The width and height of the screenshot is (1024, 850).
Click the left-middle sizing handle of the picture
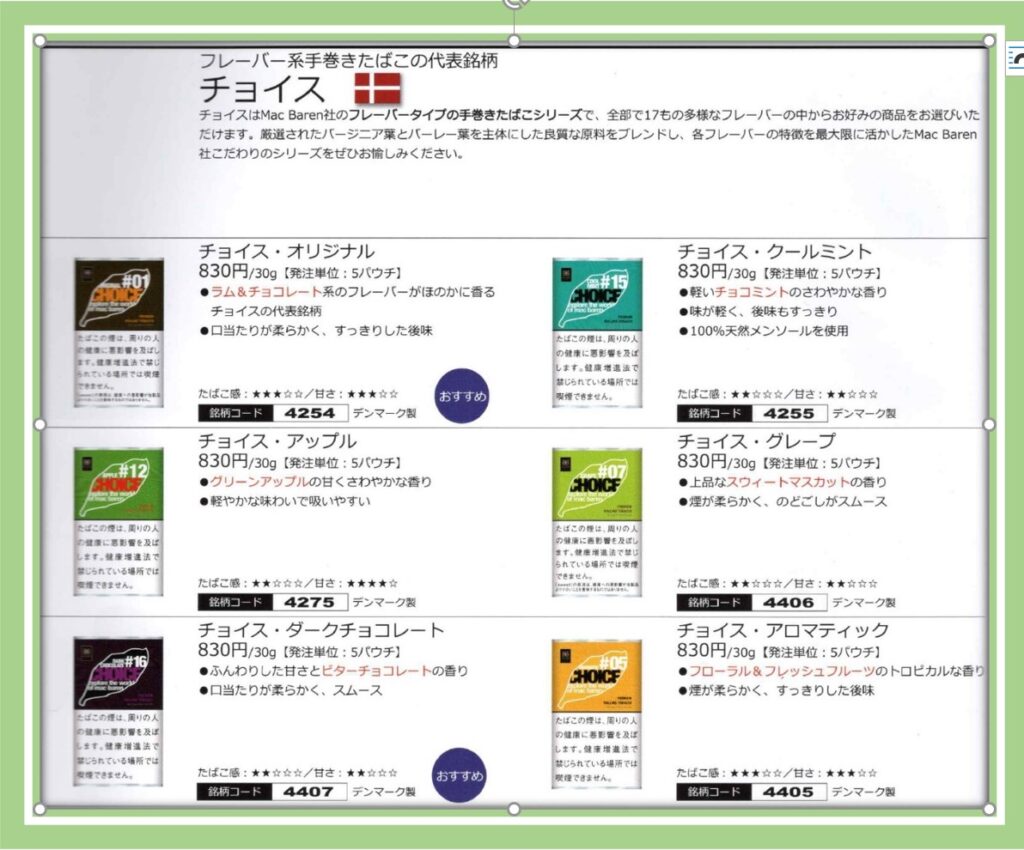[40, 425]
